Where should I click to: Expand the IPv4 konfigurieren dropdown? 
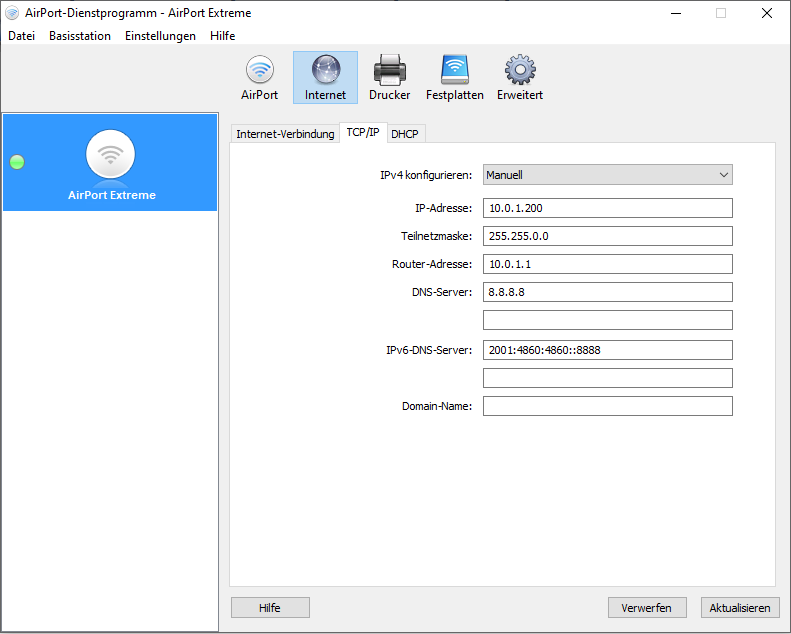607,175
